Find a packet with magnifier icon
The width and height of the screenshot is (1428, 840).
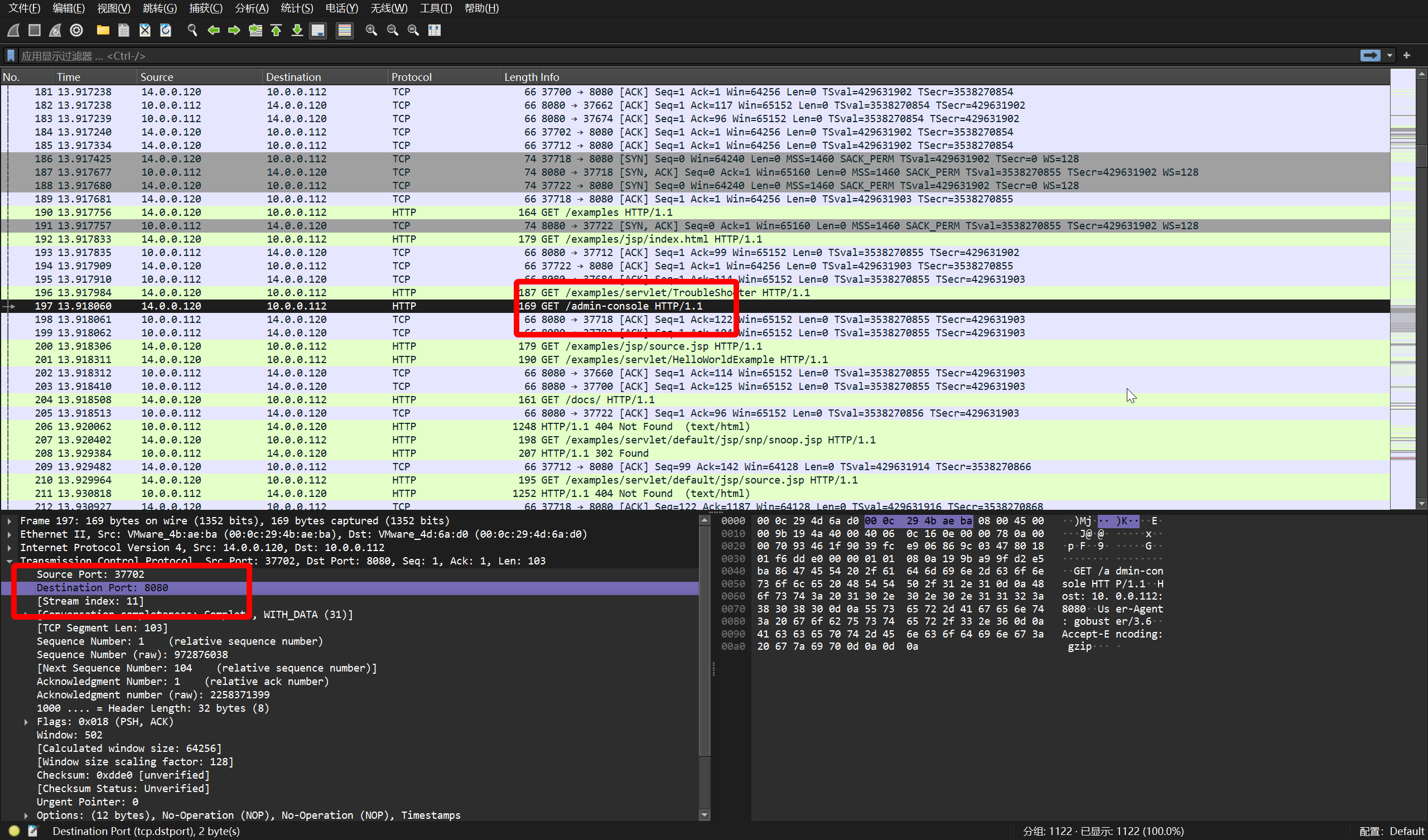pos(192,30)
